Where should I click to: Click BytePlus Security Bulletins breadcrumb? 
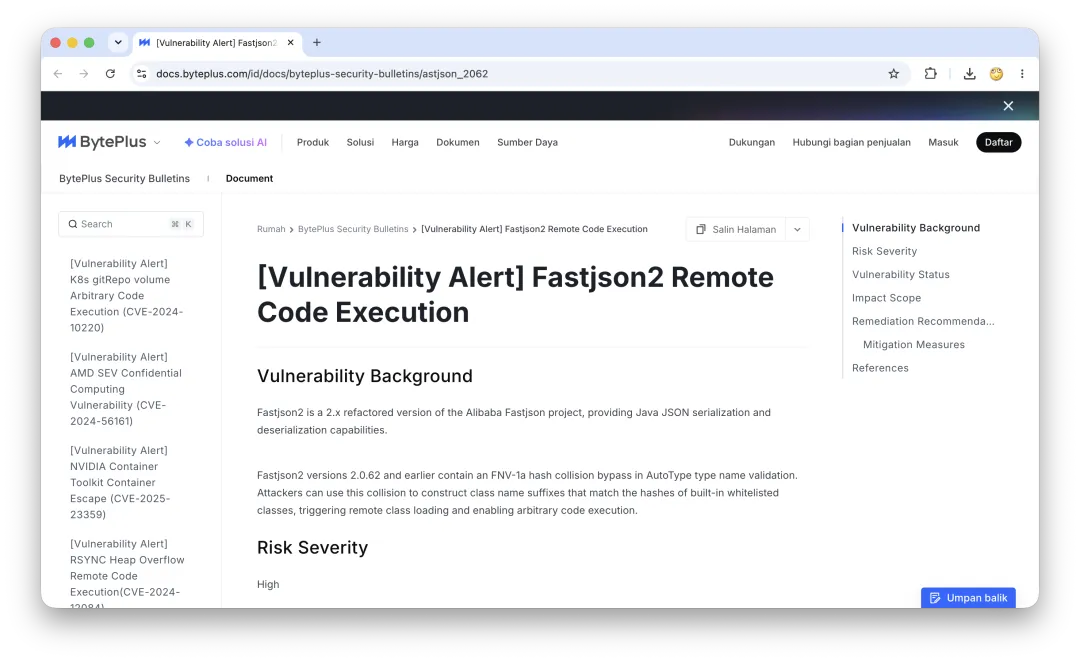353,229
